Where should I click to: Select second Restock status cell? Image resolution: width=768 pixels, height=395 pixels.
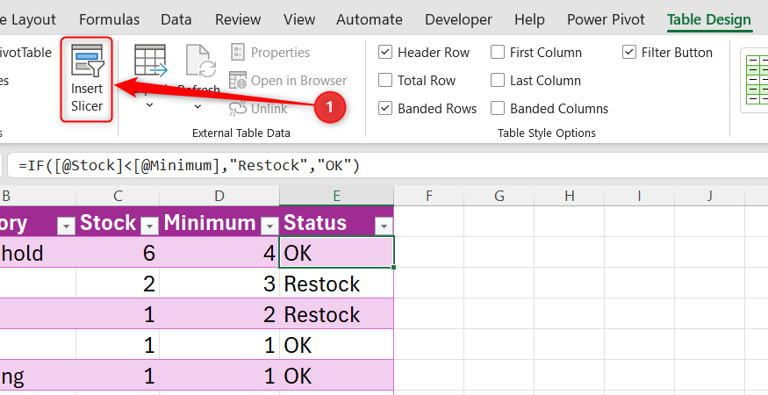coord(336,314)
